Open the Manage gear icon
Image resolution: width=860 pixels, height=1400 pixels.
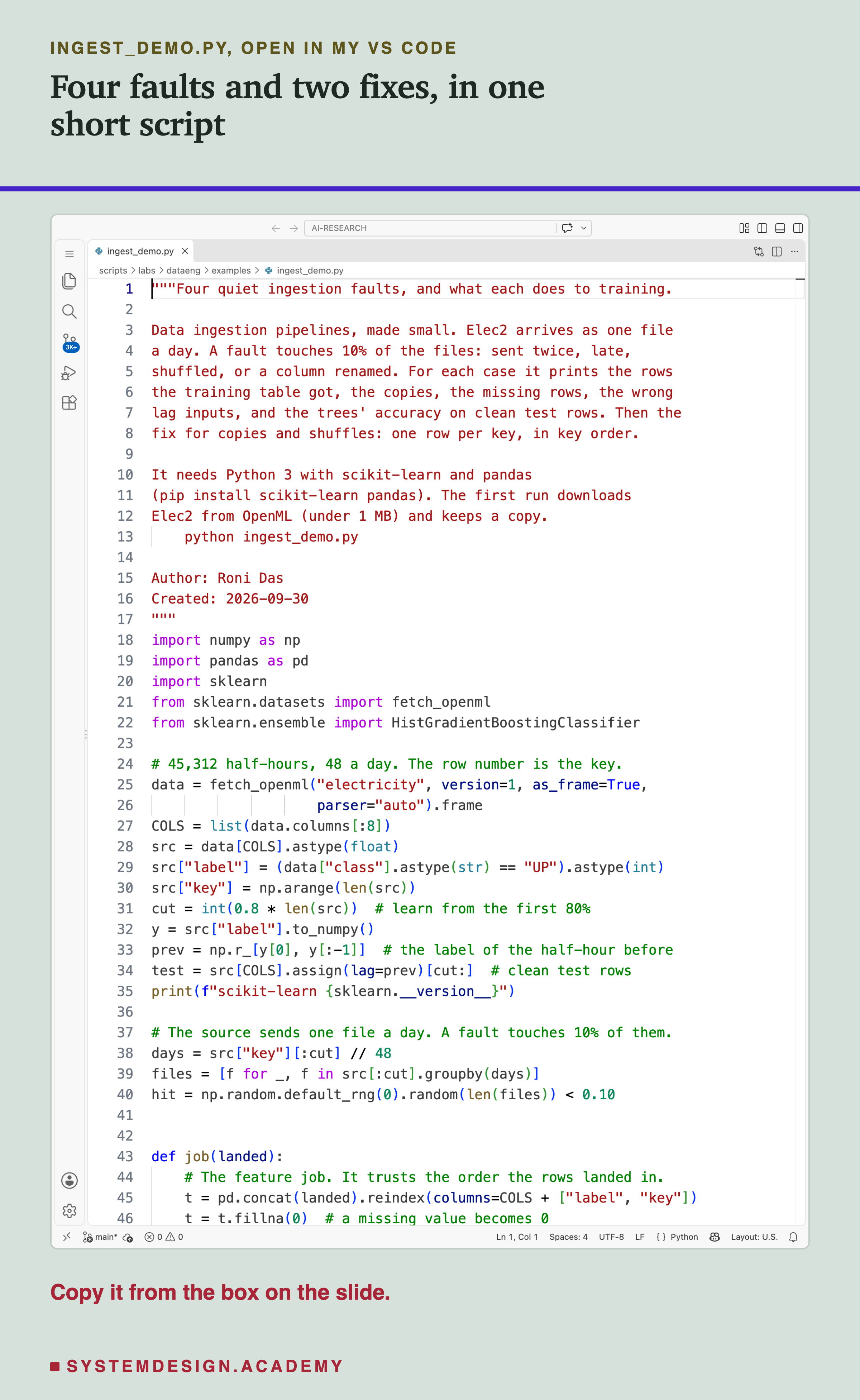[x=70, y=1210]
